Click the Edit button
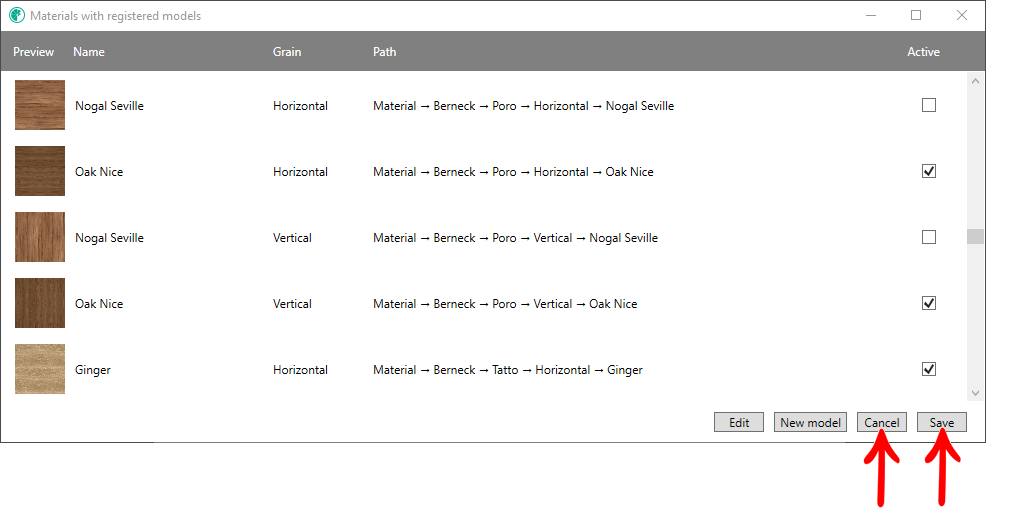This screenshot has height=530, width=1024. click(739, 422)
